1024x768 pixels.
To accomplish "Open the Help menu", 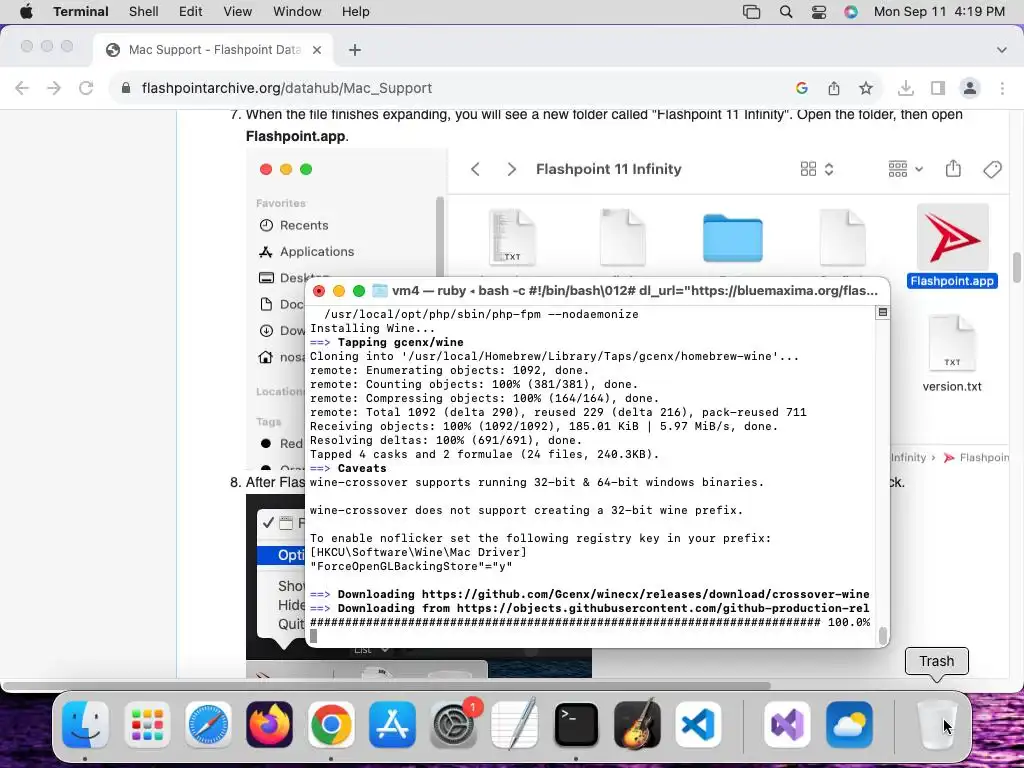I will pyautogui.click(x=356, y=12).
